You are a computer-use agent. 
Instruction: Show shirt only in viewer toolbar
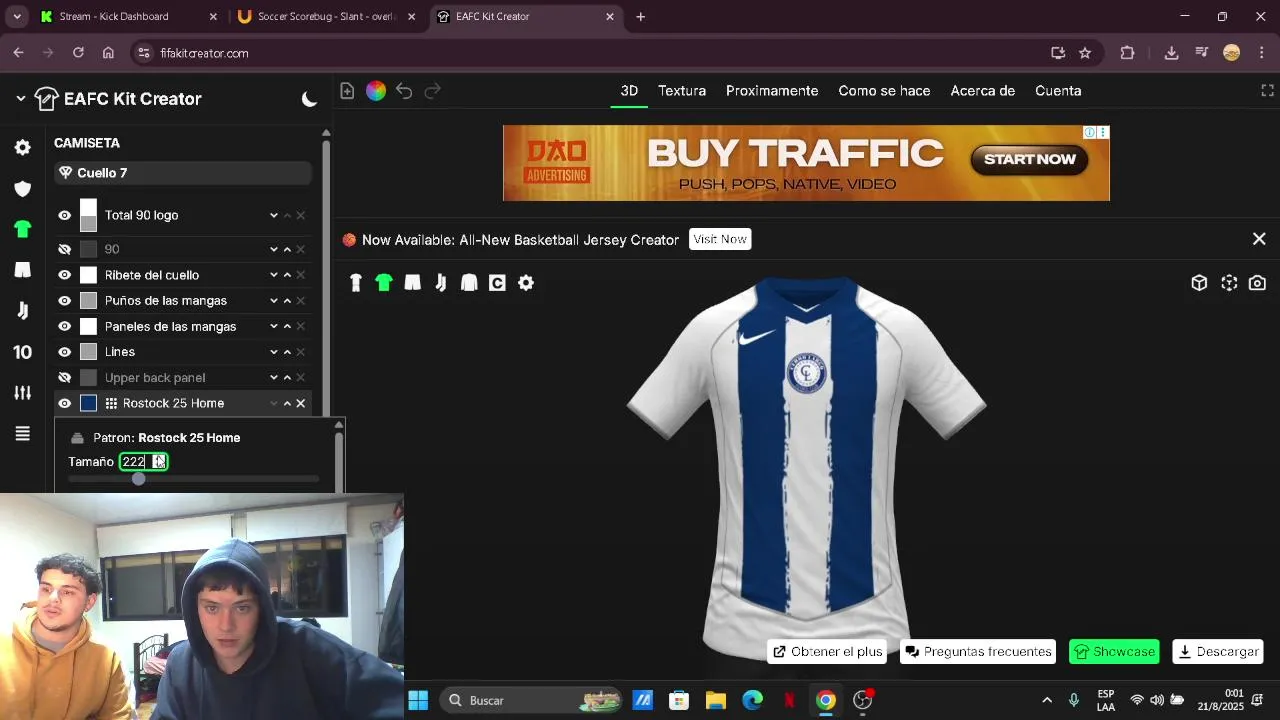tap(384, 283)
